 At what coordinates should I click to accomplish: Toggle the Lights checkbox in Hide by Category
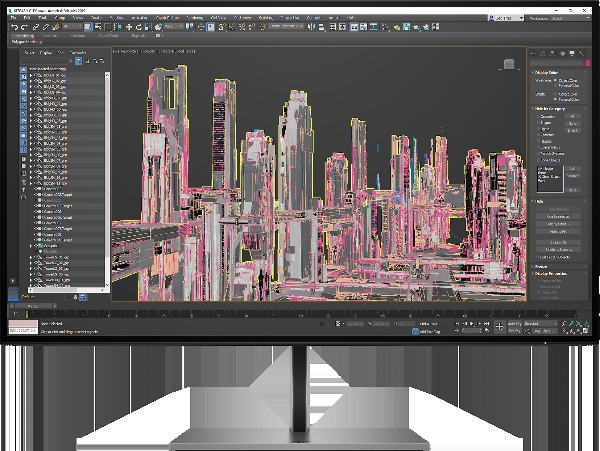pos(537,129)
